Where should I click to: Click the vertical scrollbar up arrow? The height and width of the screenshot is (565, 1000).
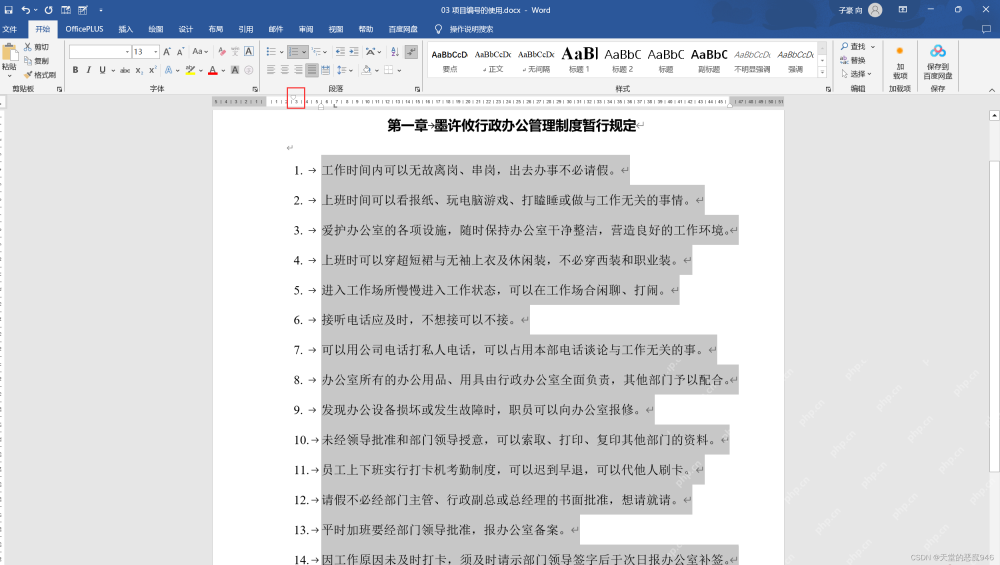pyautogui.click(x=994, y=115)
